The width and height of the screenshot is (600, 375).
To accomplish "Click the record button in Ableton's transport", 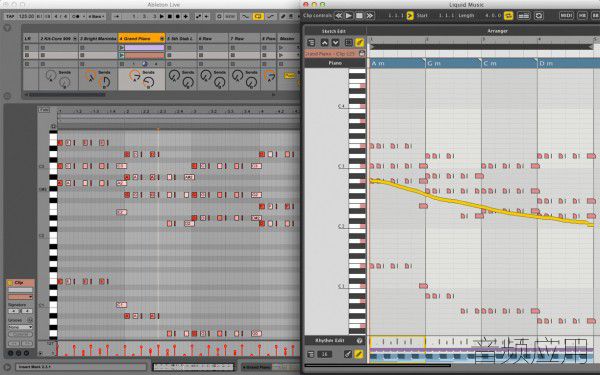I will [178, 16].
